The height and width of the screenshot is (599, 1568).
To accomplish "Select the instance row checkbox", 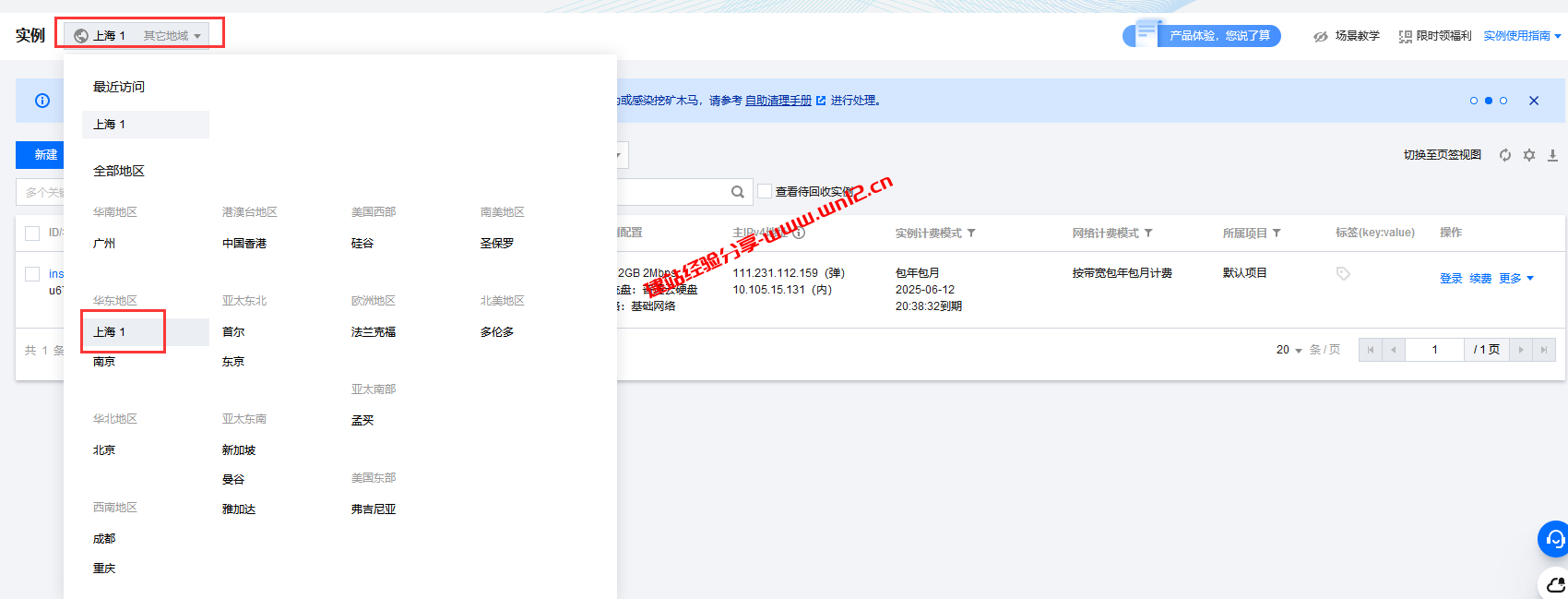I will 32,274.
